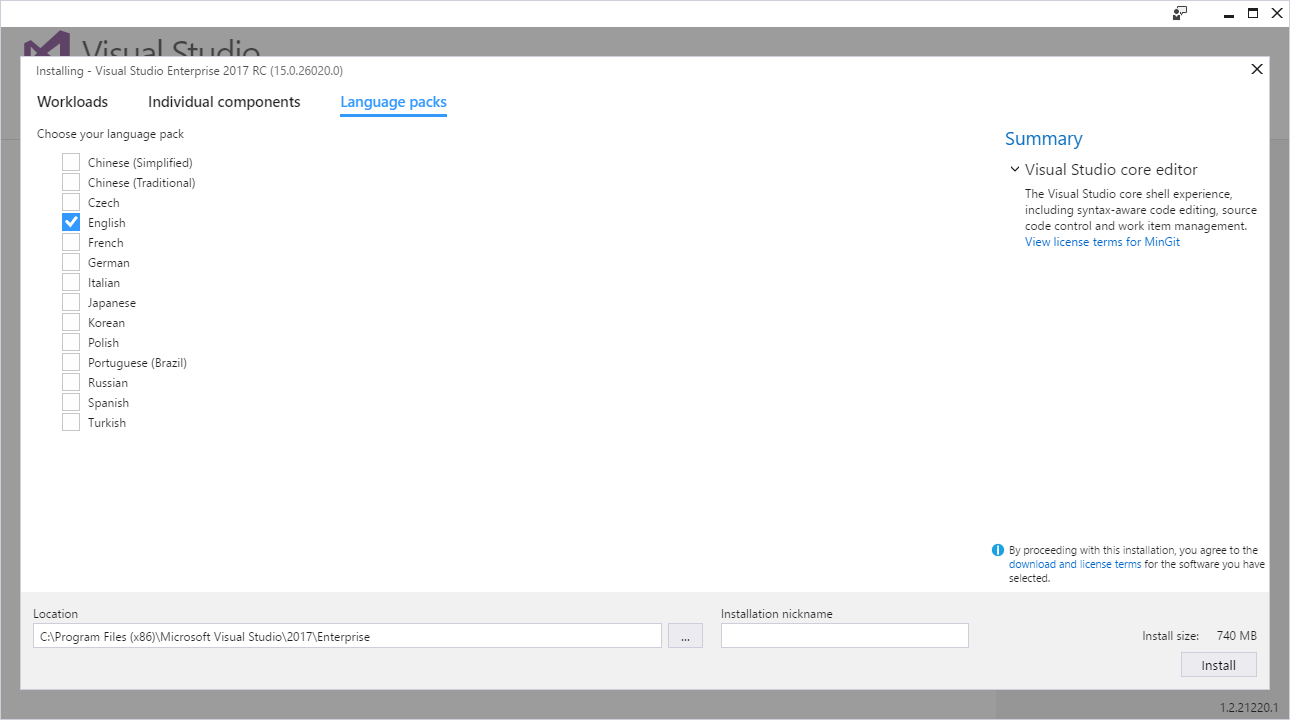1290x720 pixels.
Task: Minimize the installer window
Action: point(1229,14)
